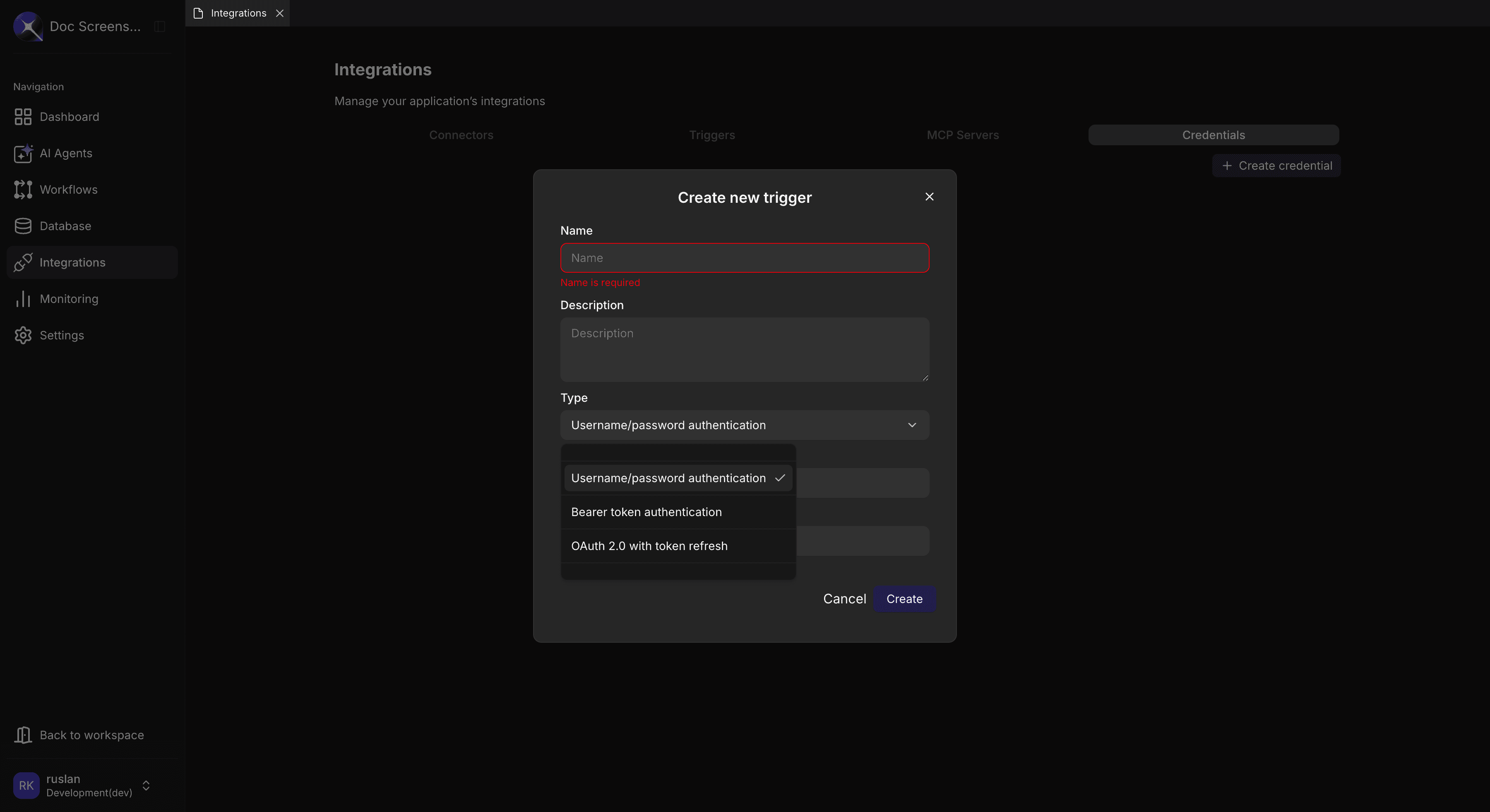The width and height of the screenshot is (1490, 812).
Task: Open Workflows via its sidebar icon
Action: pos(23,190)
